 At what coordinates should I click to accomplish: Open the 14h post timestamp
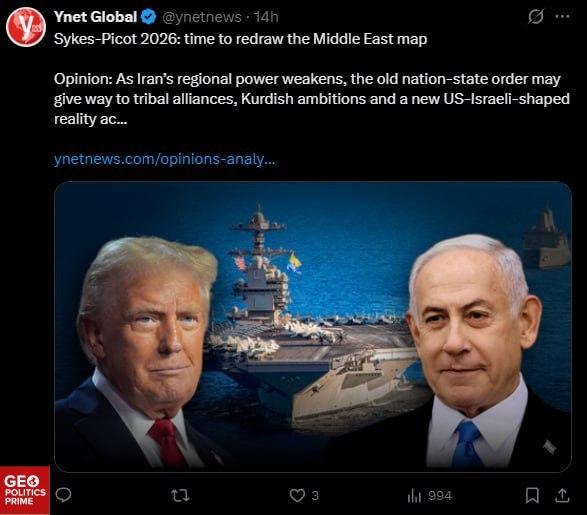266,17
